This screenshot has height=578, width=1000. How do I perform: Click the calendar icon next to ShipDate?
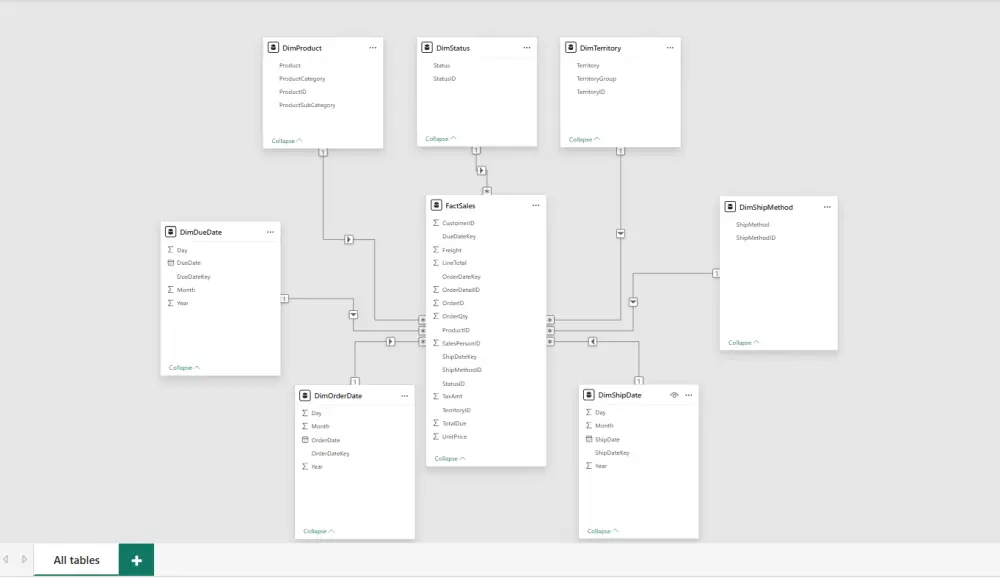point(588,438)
